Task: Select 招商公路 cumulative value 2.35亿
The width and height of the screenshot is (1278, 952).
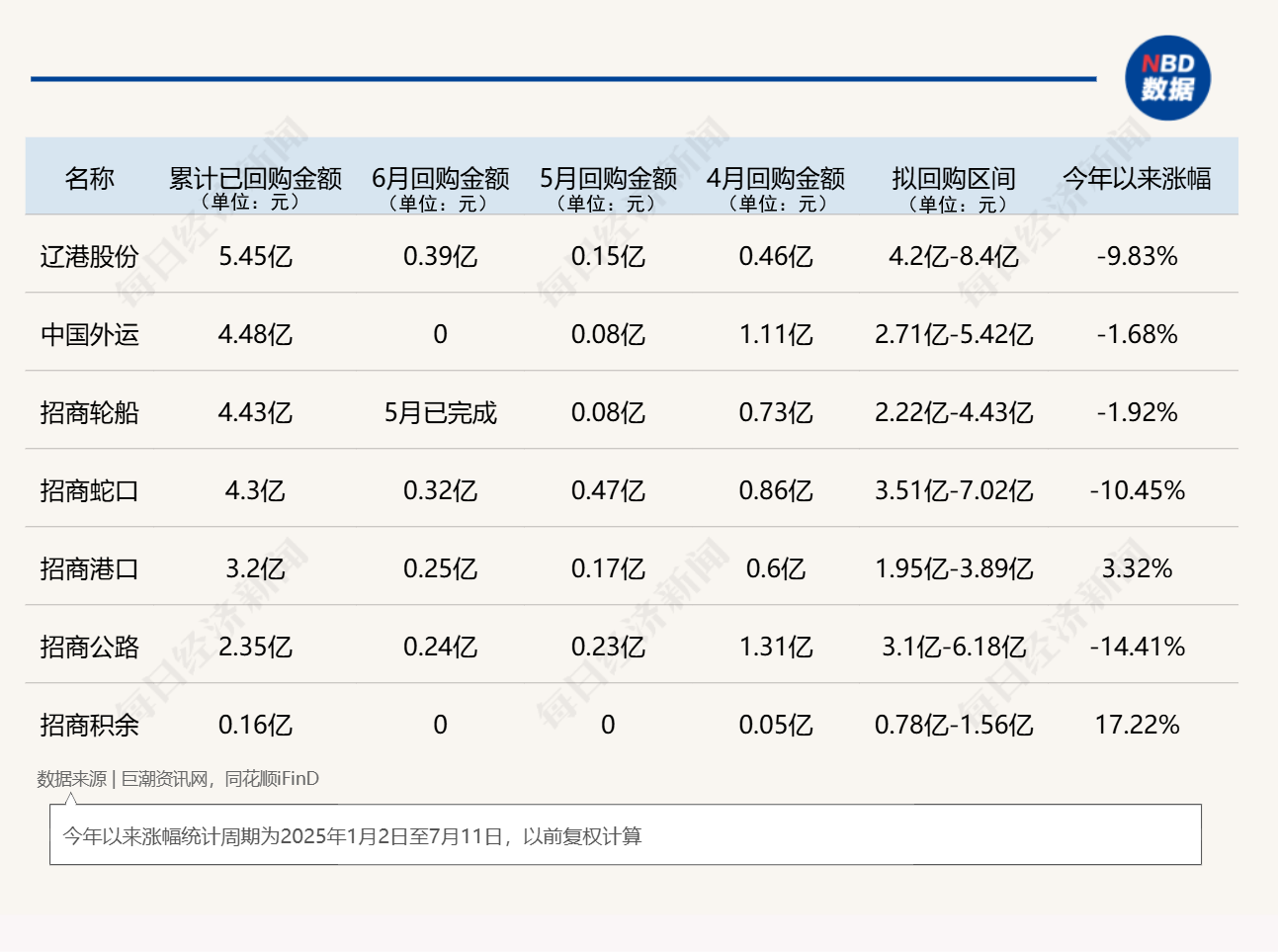Action: (255, 648)
